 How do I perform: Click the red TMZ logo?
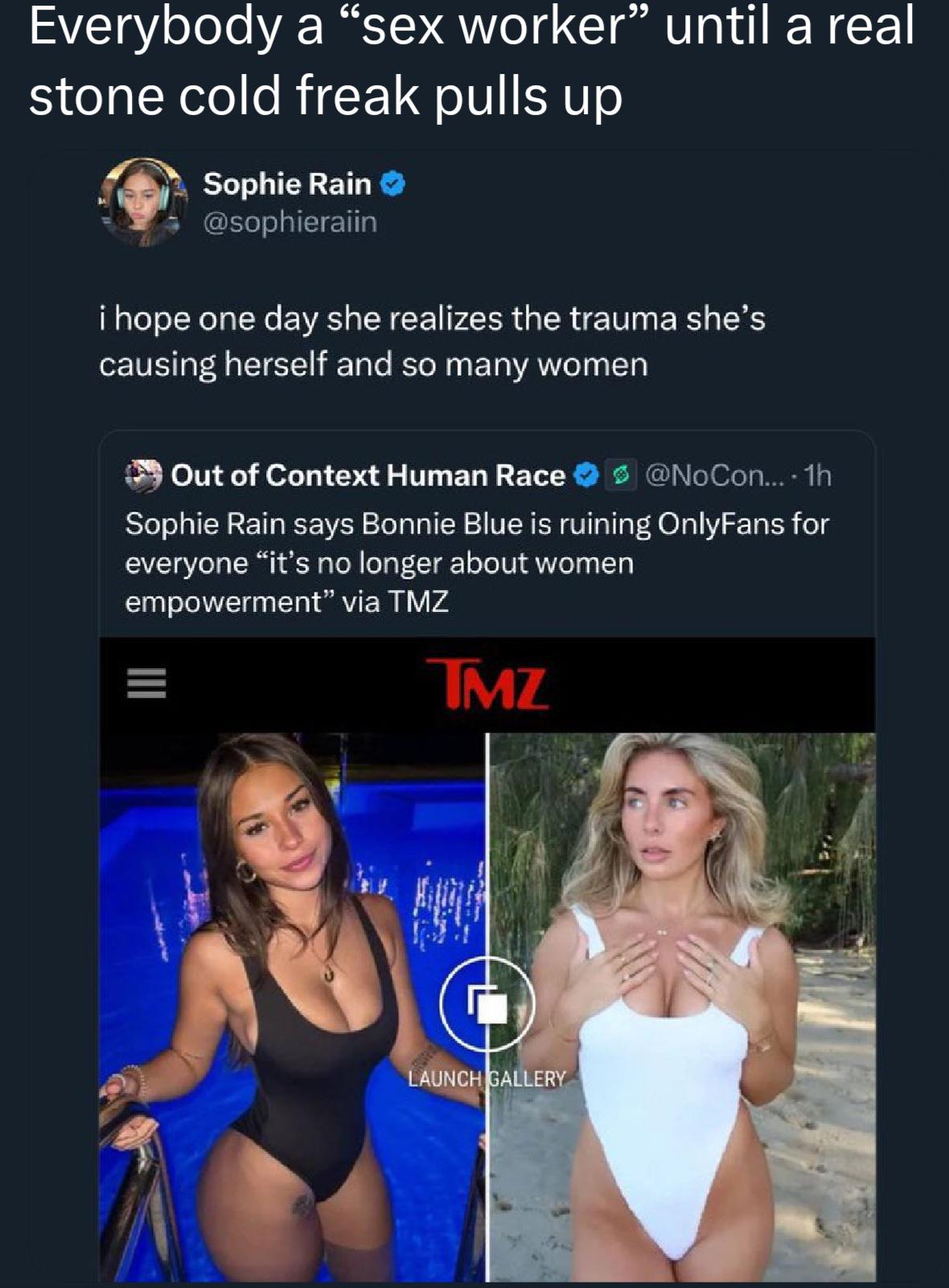coord(487,684)
